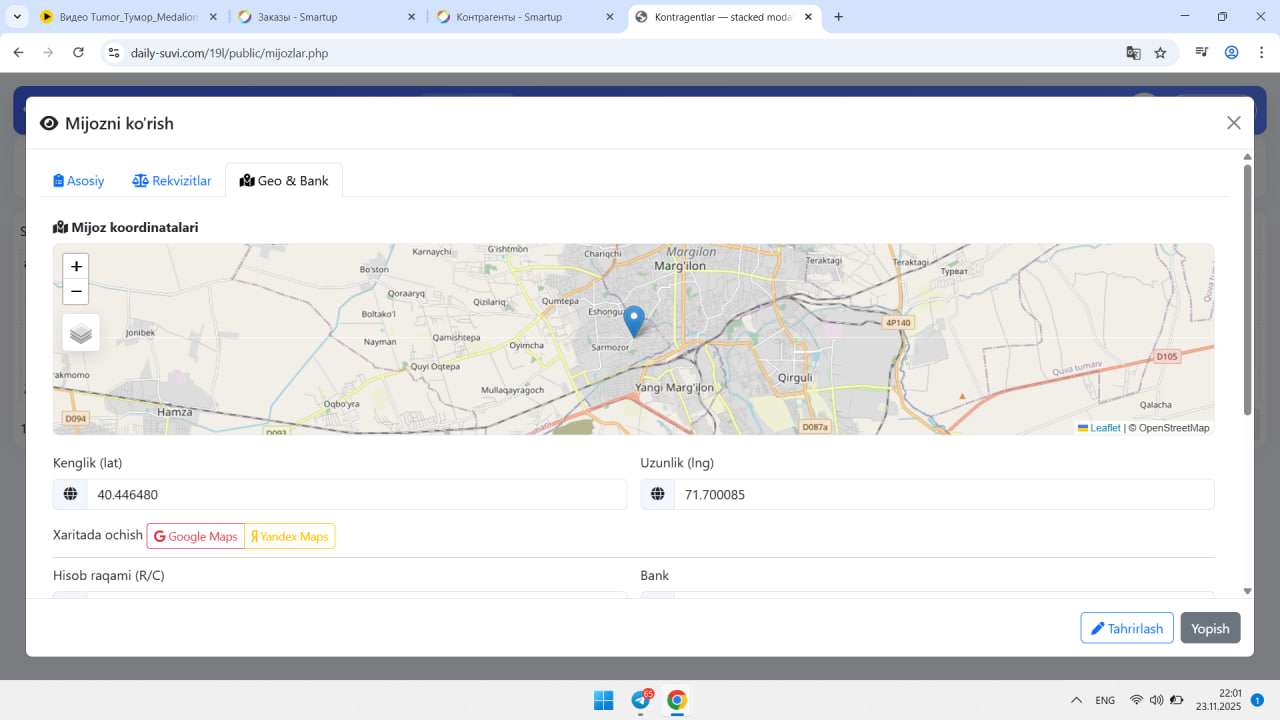Click the blue location marker pin
The image size is (1280, 720).
(x=633, y=320)
